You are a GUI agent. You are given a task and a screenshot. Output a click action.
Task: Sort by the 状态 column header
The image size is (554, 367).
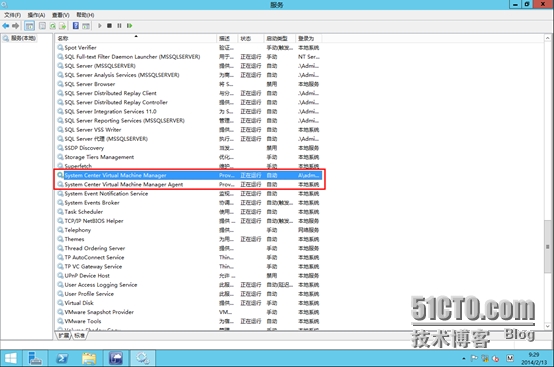[251, 38]
